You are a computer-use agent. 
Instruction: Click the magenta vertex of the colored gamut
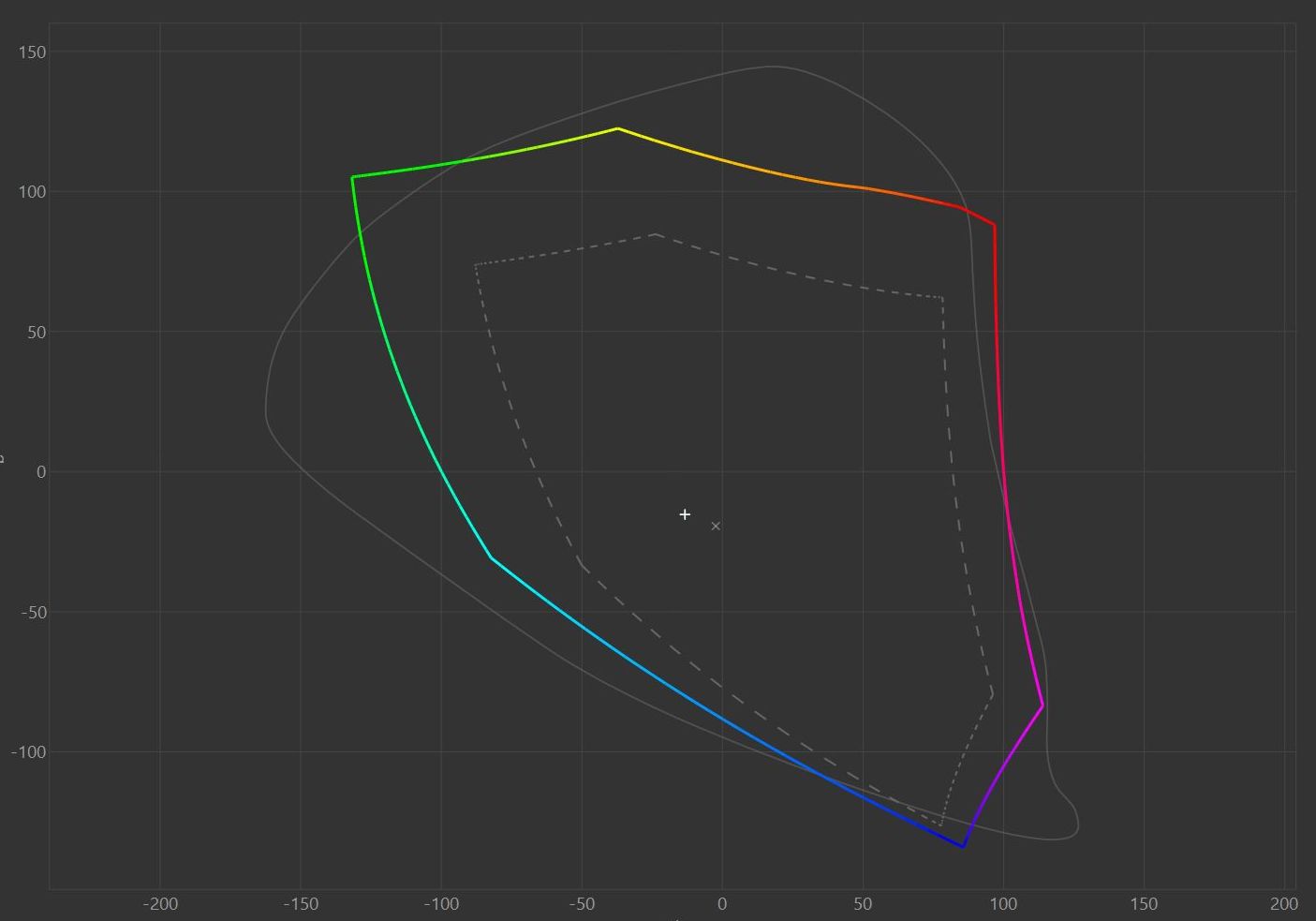pos(1042,706)
